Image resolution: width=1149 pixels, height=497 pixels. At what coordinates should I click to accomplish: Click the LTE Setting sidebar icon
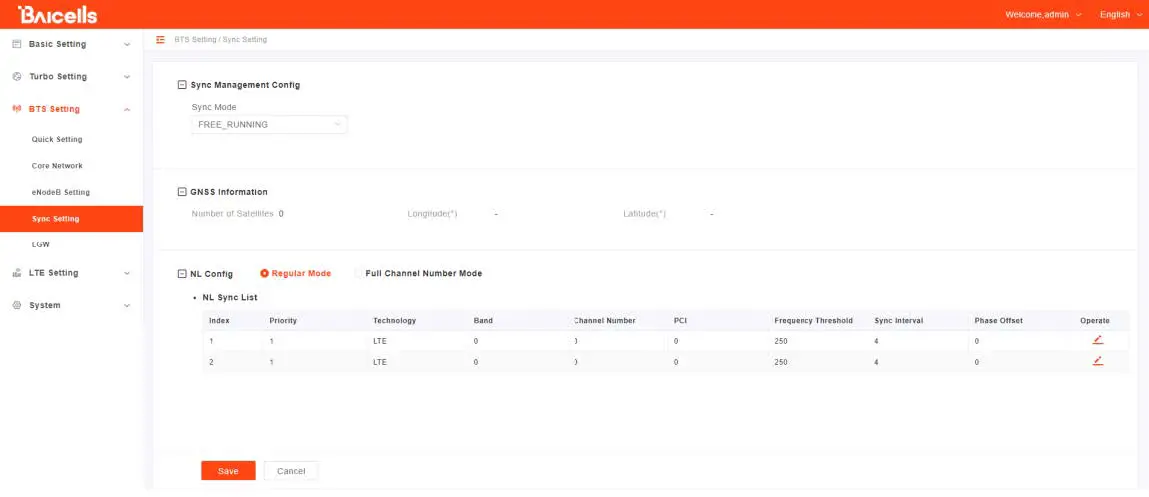click(17, 273)
